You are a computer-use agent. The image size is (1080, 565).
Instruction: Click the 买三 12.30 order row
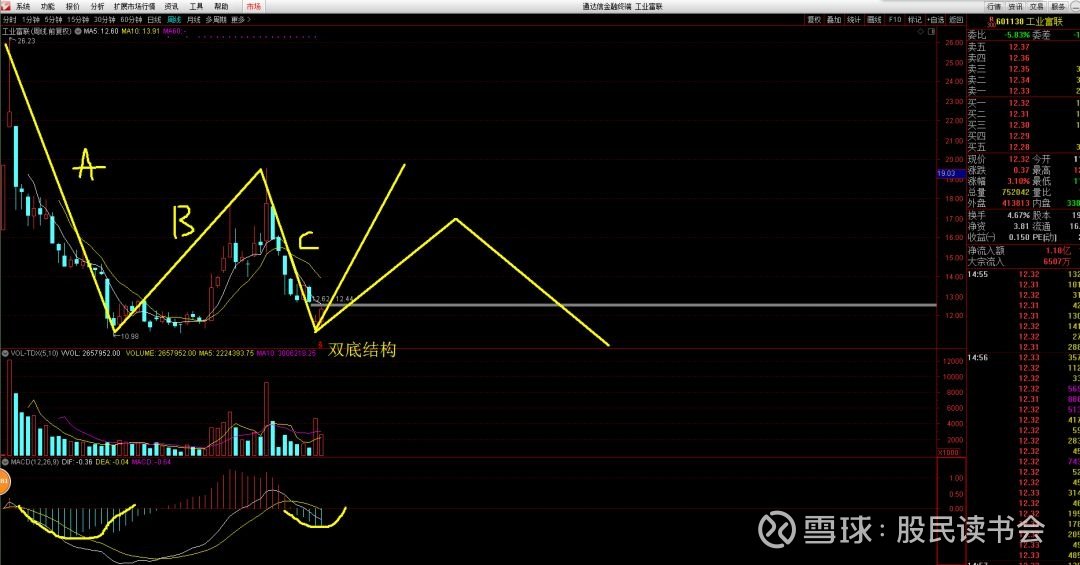[x=1023, y=125]
